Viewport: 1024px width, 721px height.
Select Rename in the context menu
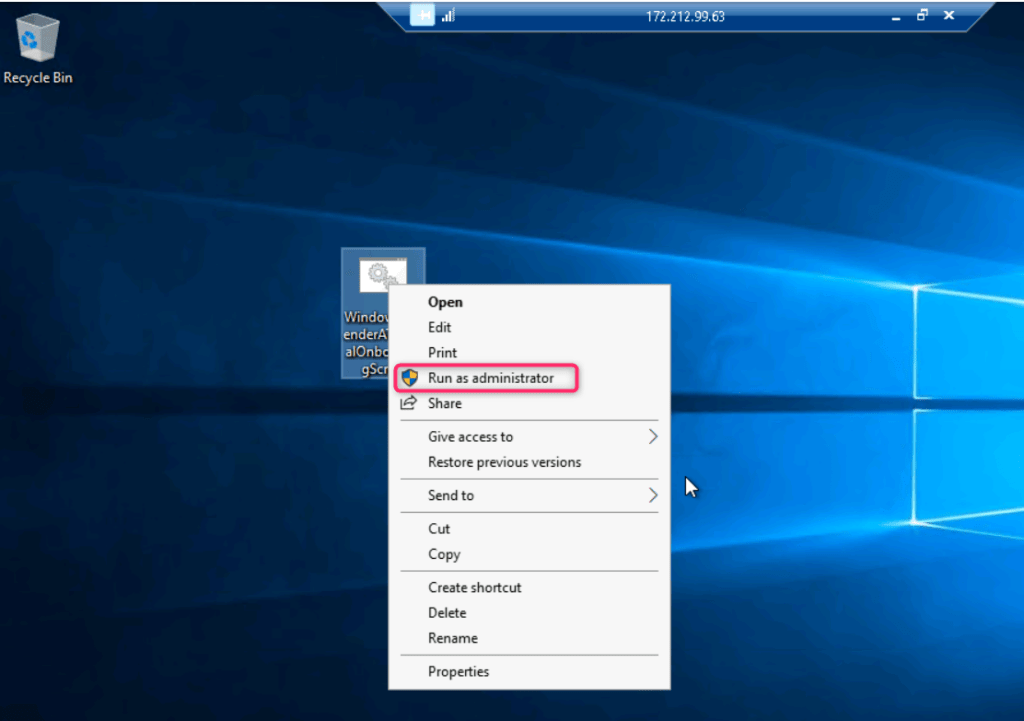tap(452, 638)
